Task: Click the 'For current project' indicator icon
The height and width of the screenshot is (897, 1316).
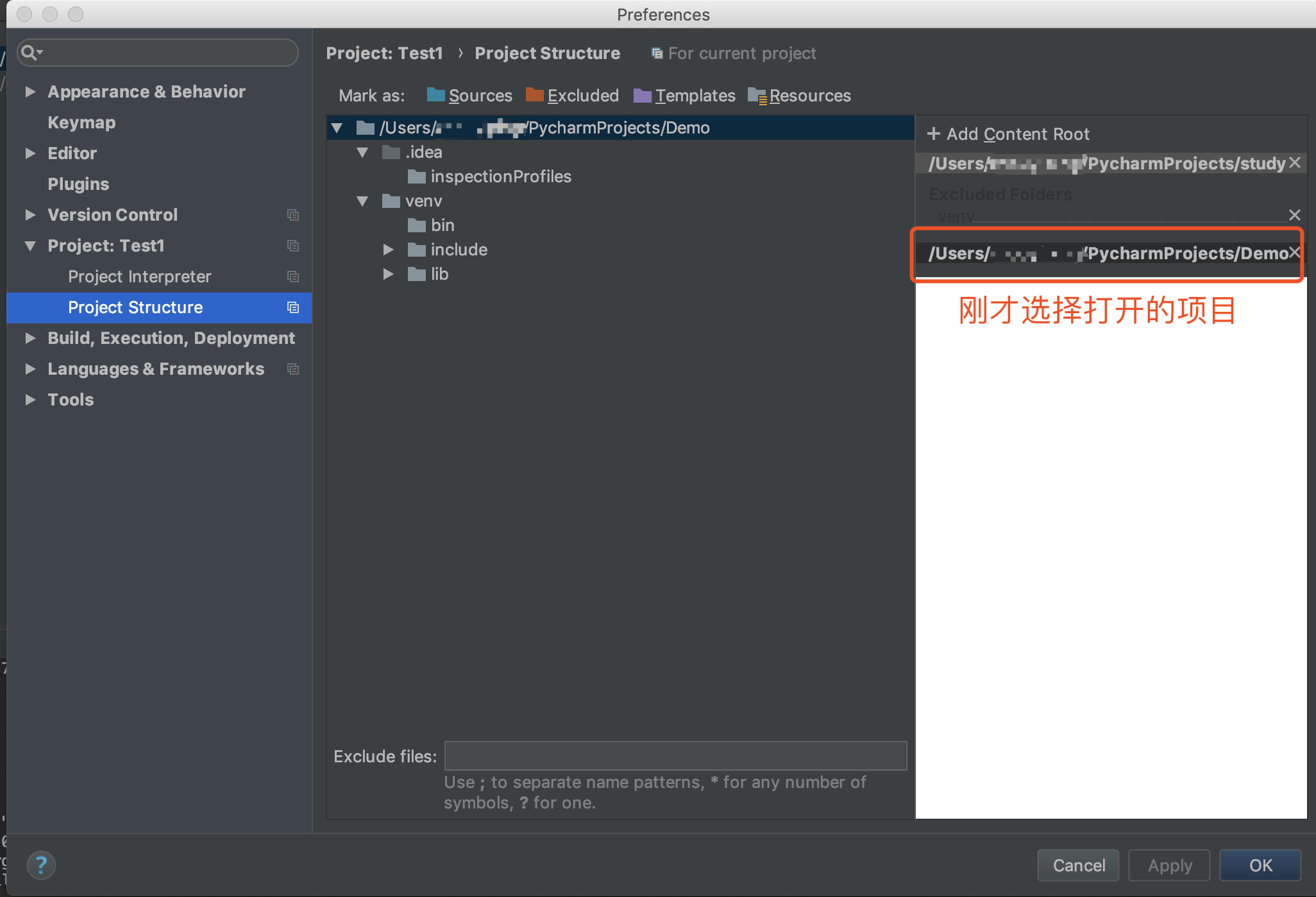Action: pyautogui.click(x=657, y=53)
